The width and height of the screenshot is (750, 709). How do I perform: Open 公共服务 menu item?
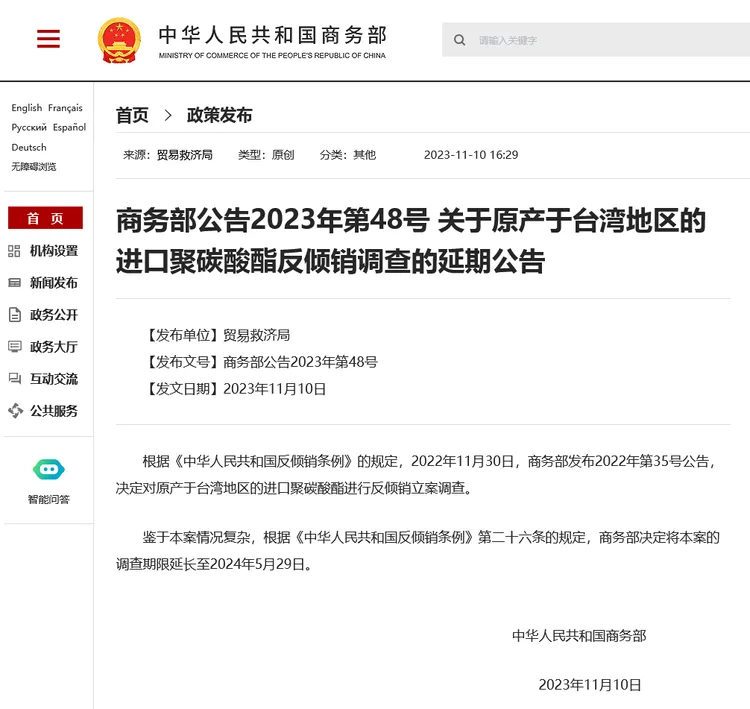54,411
